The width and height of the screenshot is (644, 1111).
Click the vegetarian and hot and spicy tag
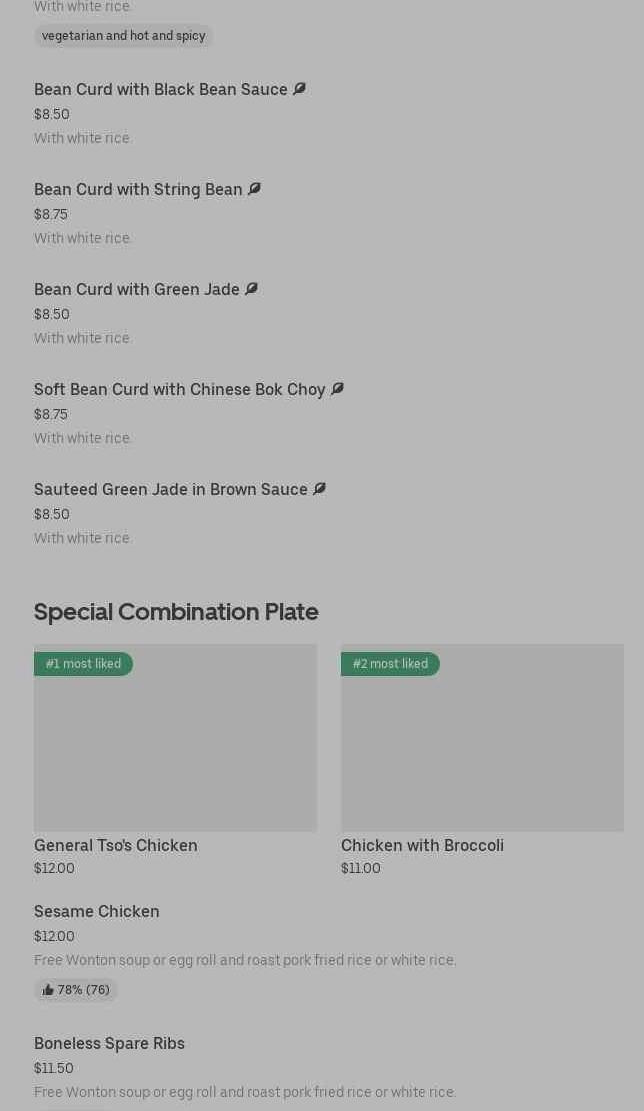123,36
